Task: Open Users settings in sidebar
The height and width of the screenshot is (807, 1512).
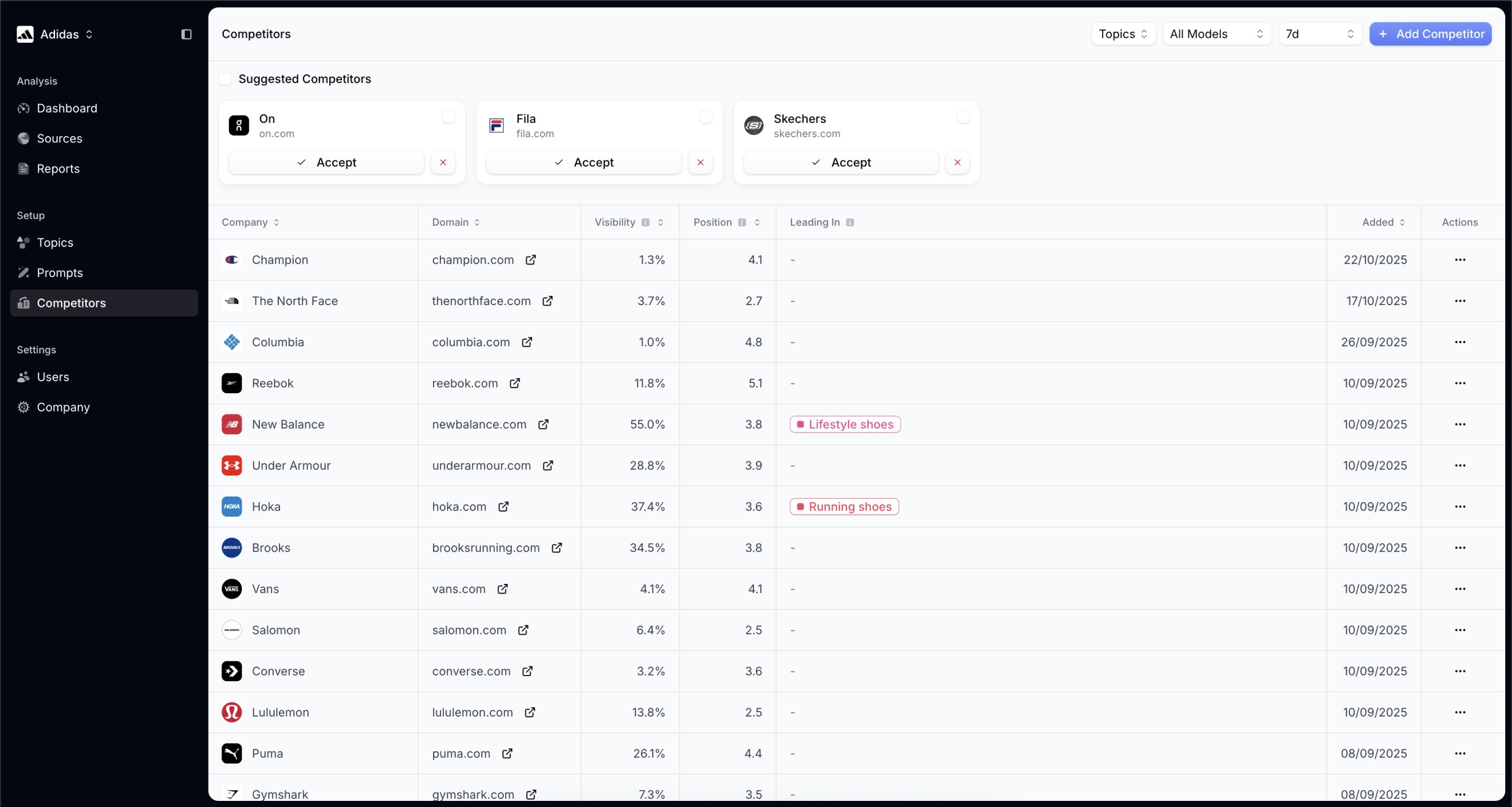Action: [104, 377]
